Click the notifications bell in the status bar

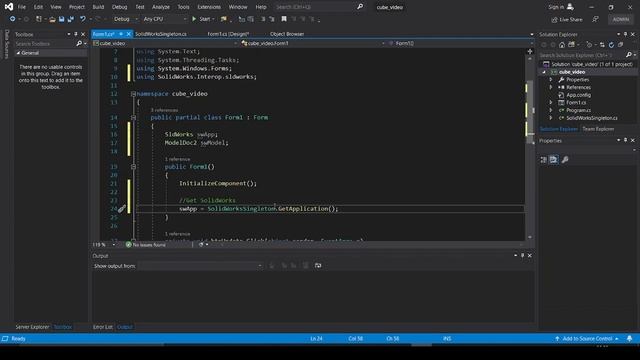click(629, 338)
